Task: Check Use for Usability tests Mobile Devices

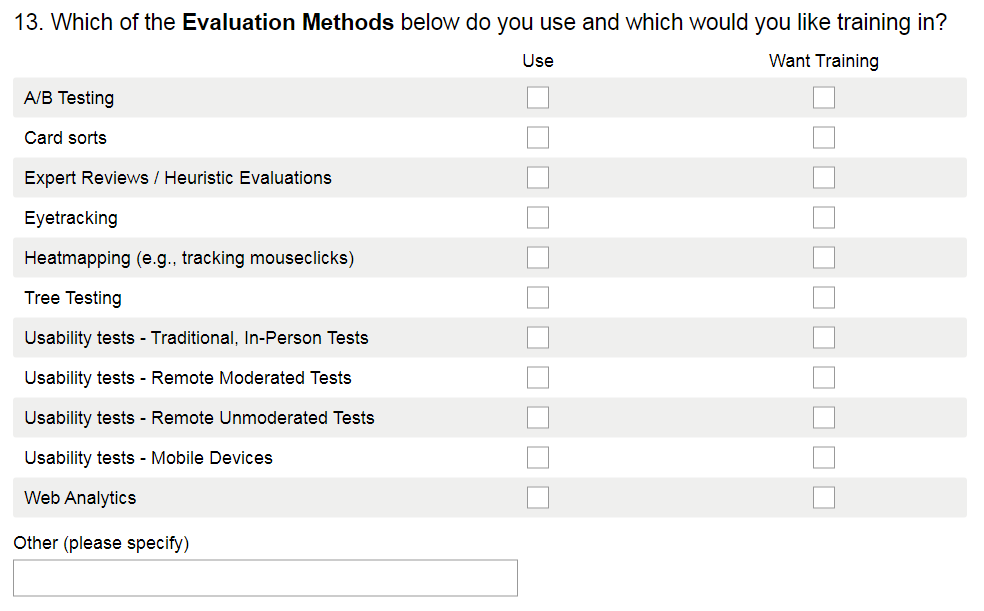Action: 538,458
